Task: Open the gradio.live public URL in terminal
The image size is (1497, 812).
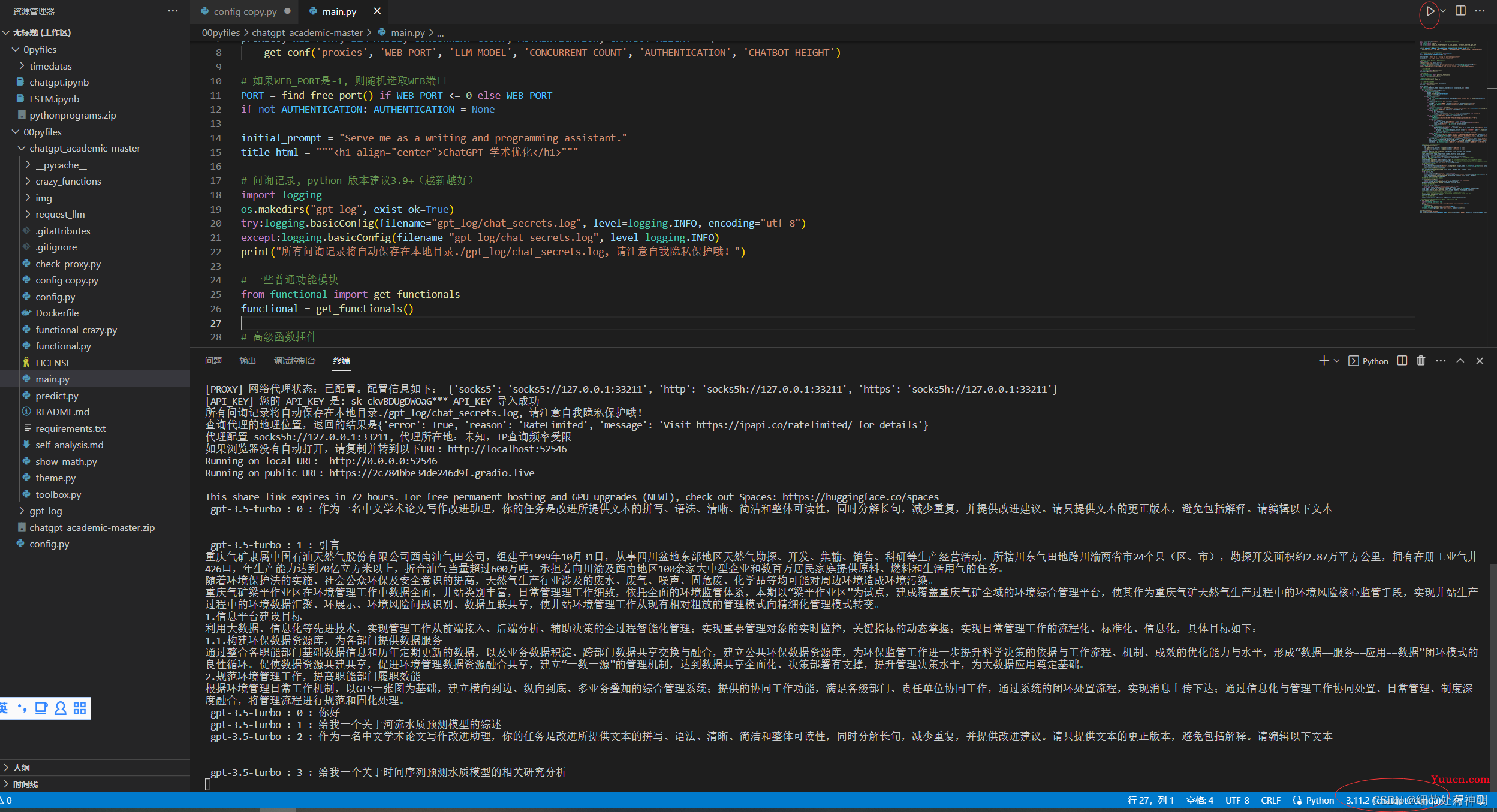Action: pos(432,473)
